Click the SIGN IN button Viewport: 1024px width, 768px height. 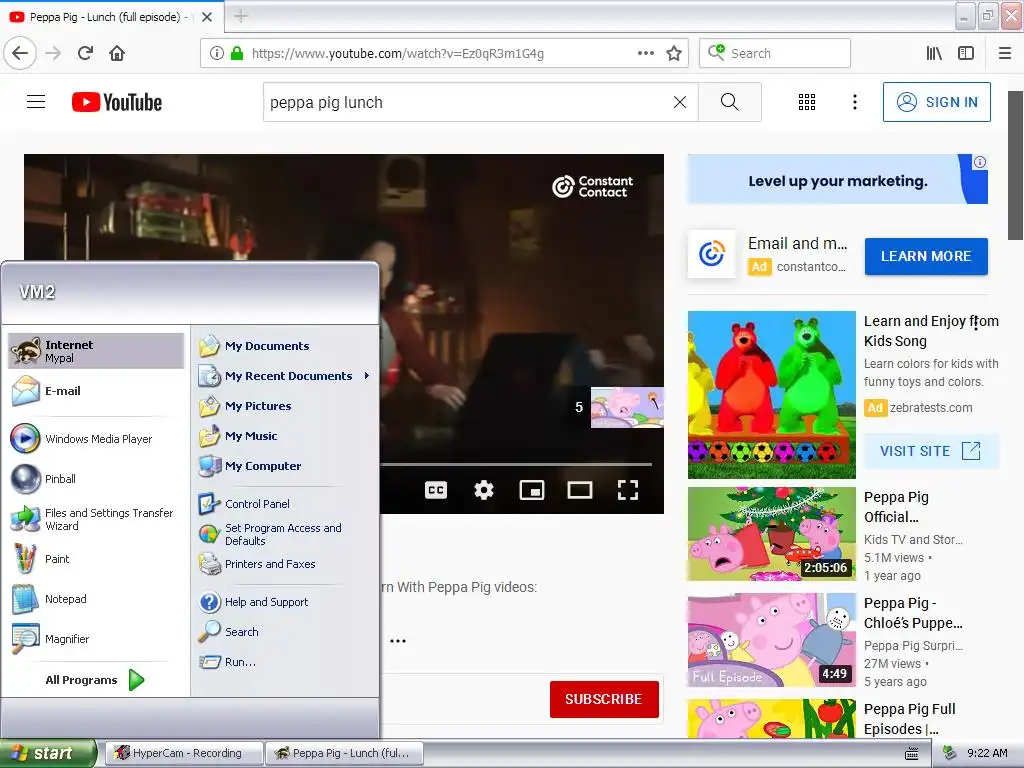[x=936, y=102]
